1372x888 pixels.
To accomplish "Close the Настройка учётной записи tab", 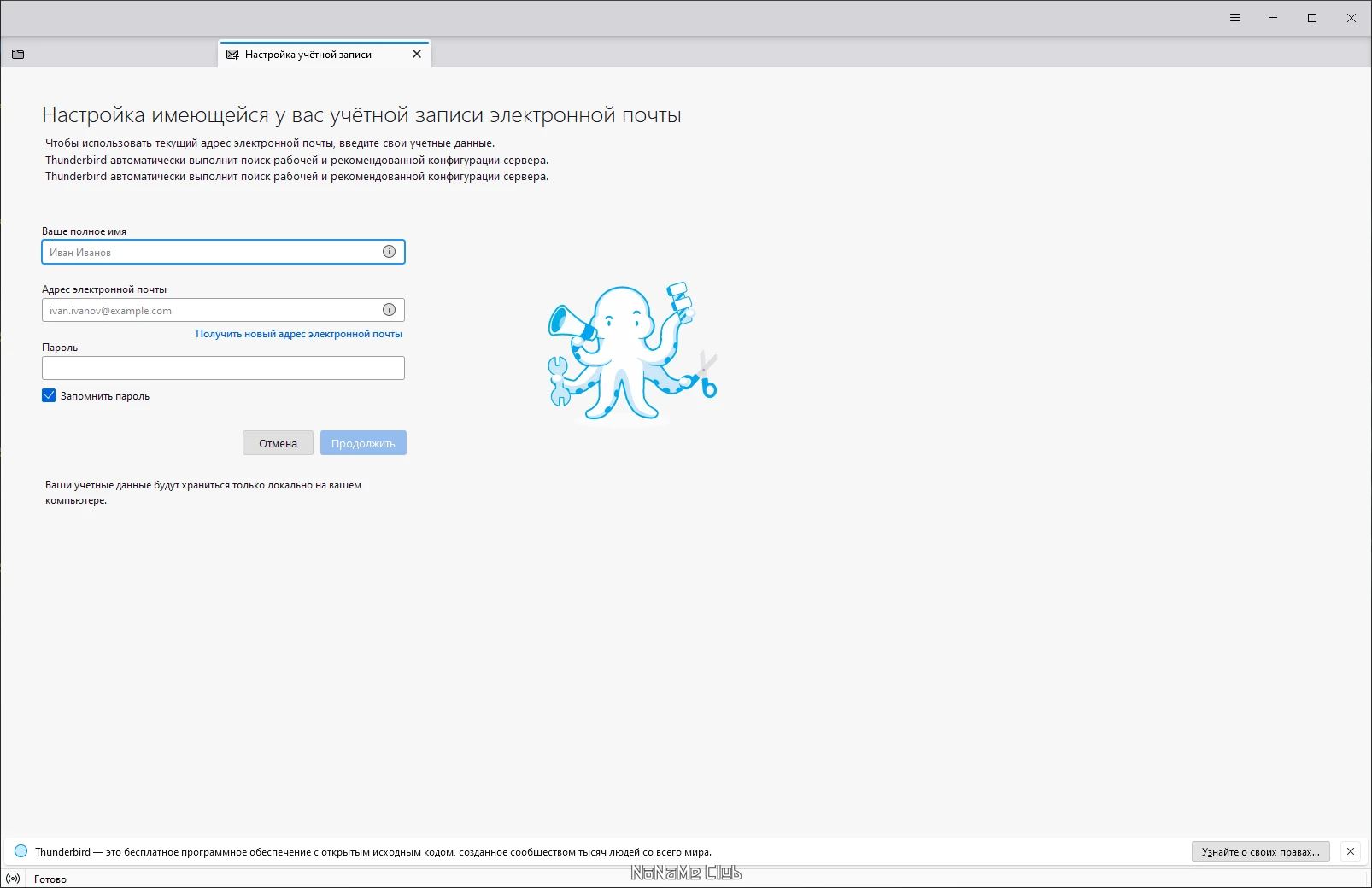I will [x=417, y=54].
